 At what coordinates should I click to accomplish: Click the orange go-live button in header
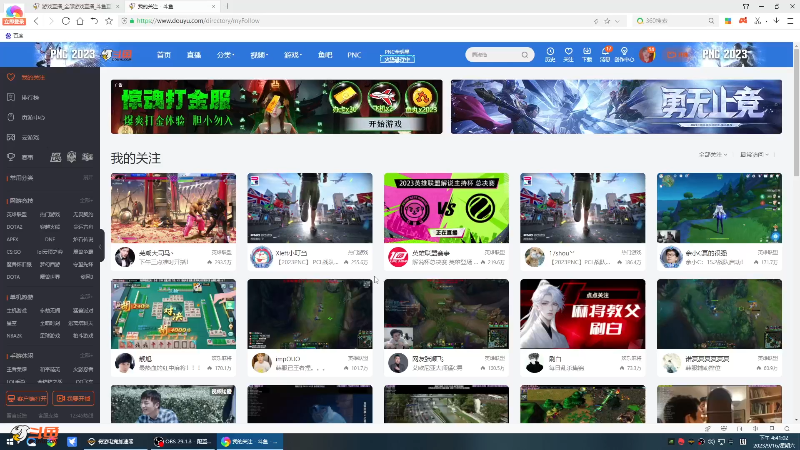pos(678,55)
